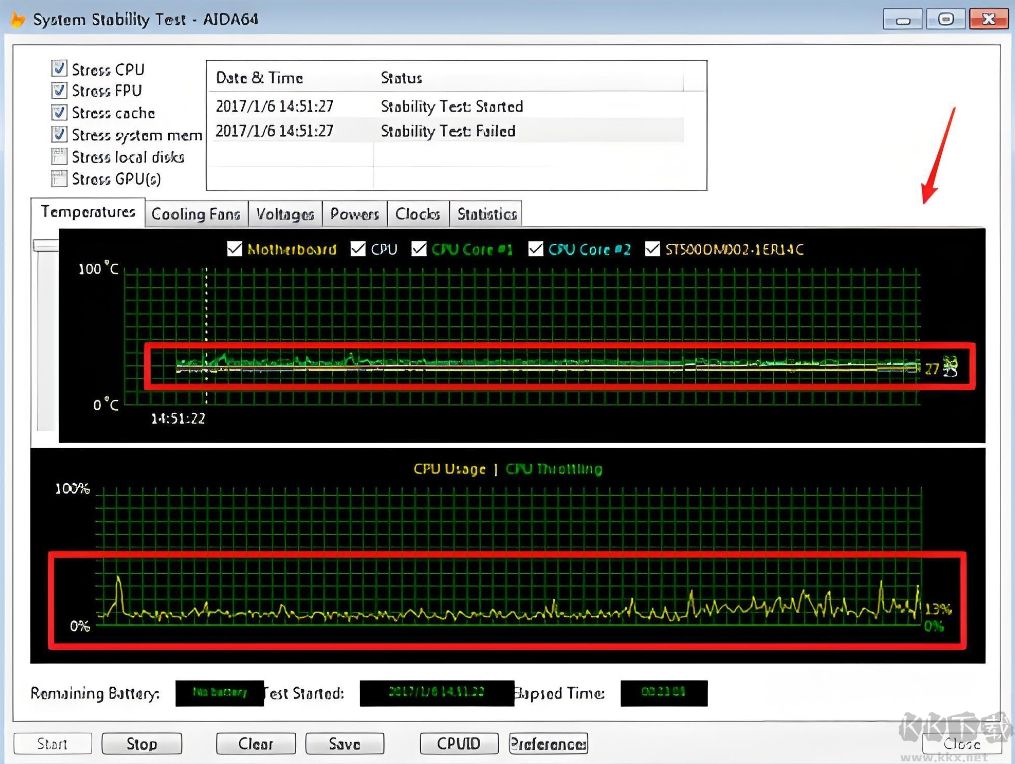Switch to the Cooling Fans tab
The image size is (1015, 764).
[x=196, y=214]
